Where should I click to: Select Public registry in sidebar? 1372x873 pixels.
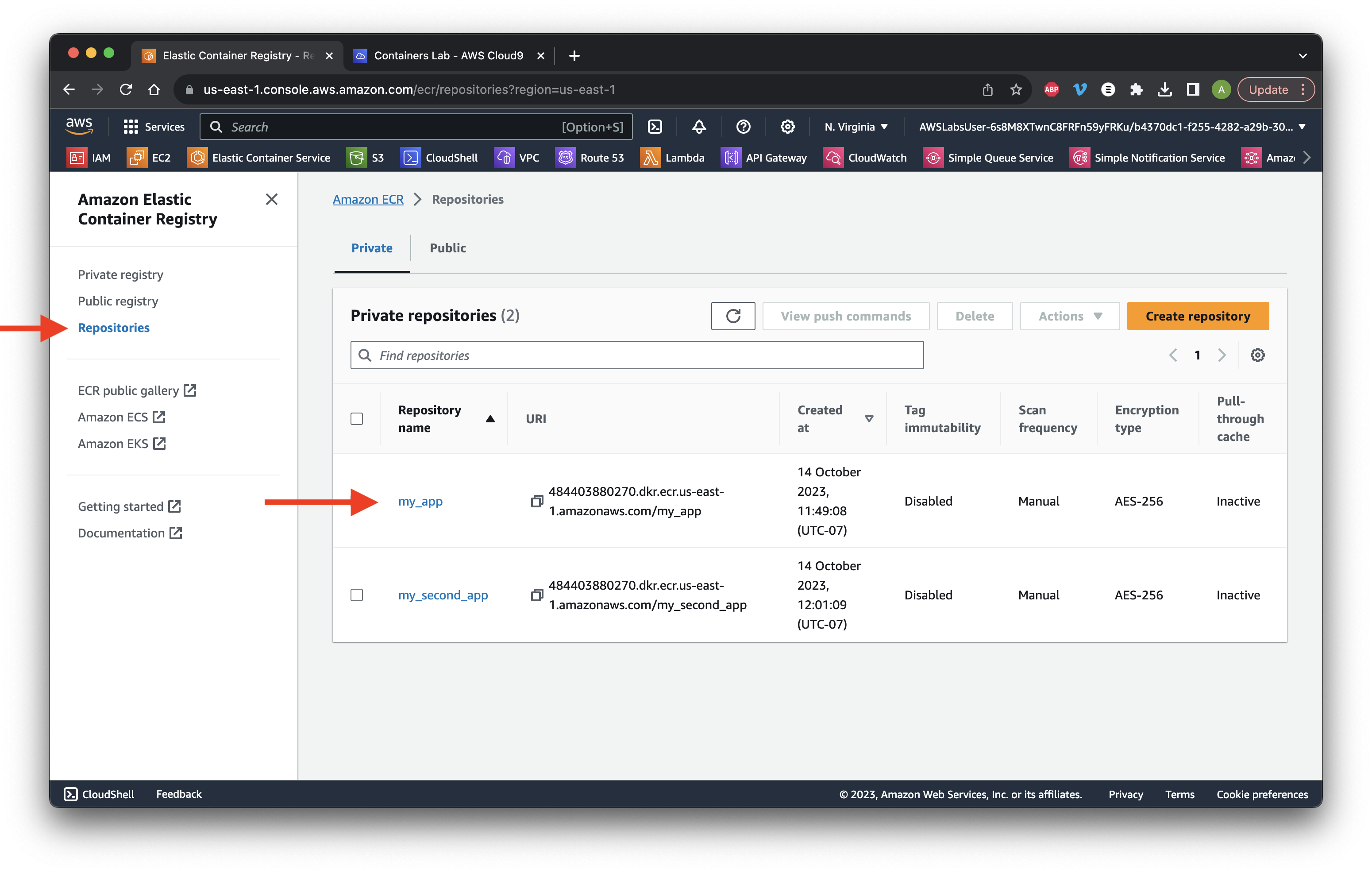[x=118, y=301]
